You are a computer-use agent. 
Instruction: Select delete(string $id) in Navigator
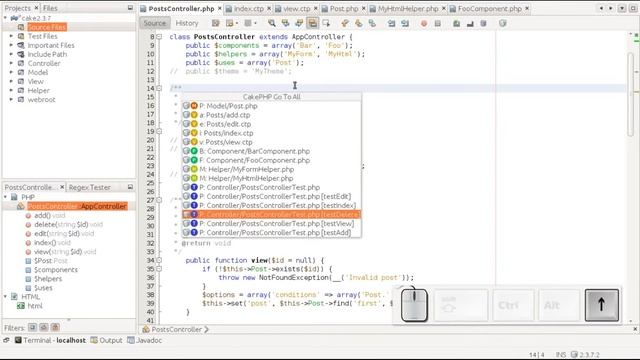coord(68,224)
